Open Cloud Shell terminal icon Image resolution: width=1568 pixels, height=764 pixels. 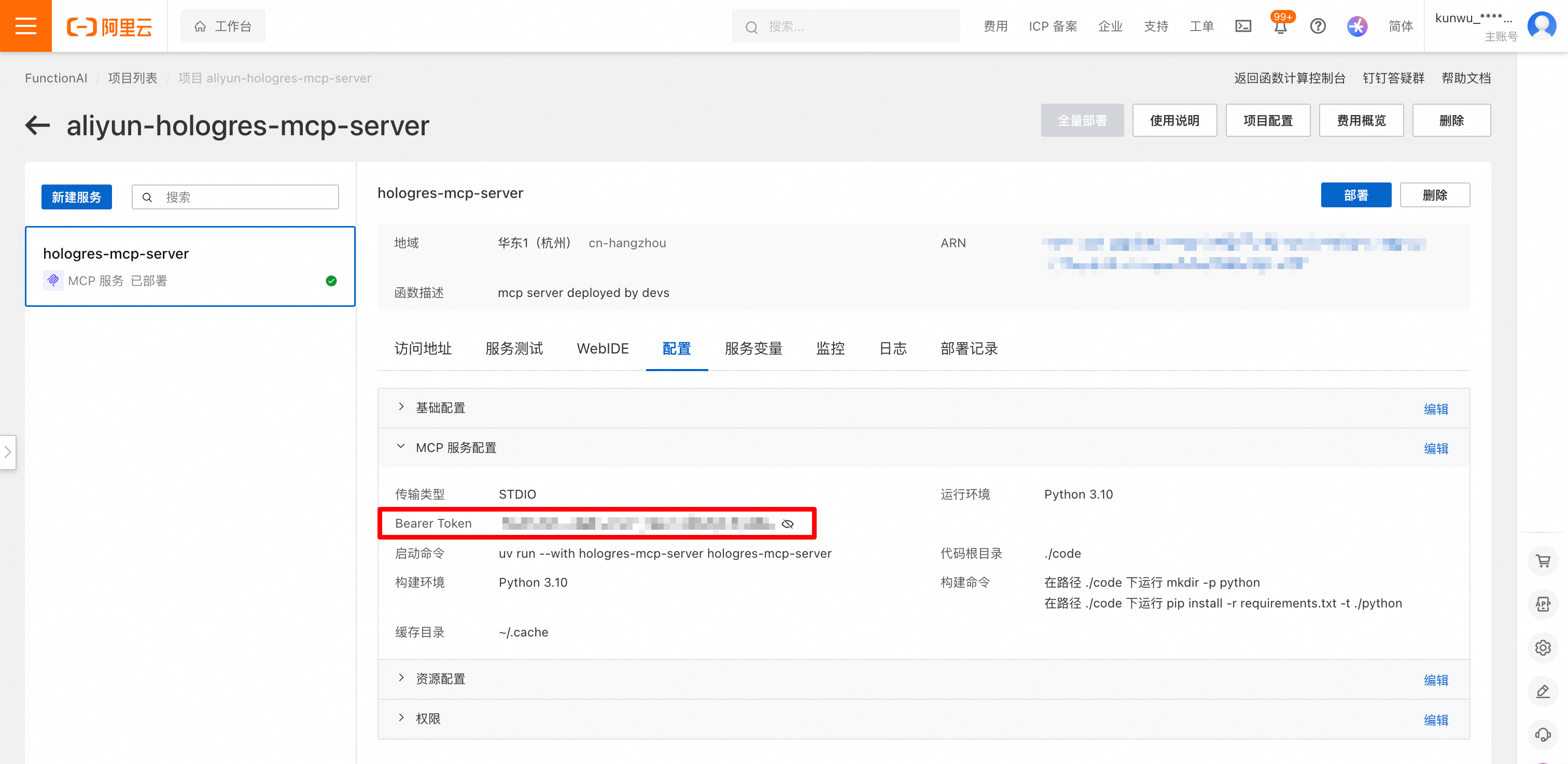1242,26
